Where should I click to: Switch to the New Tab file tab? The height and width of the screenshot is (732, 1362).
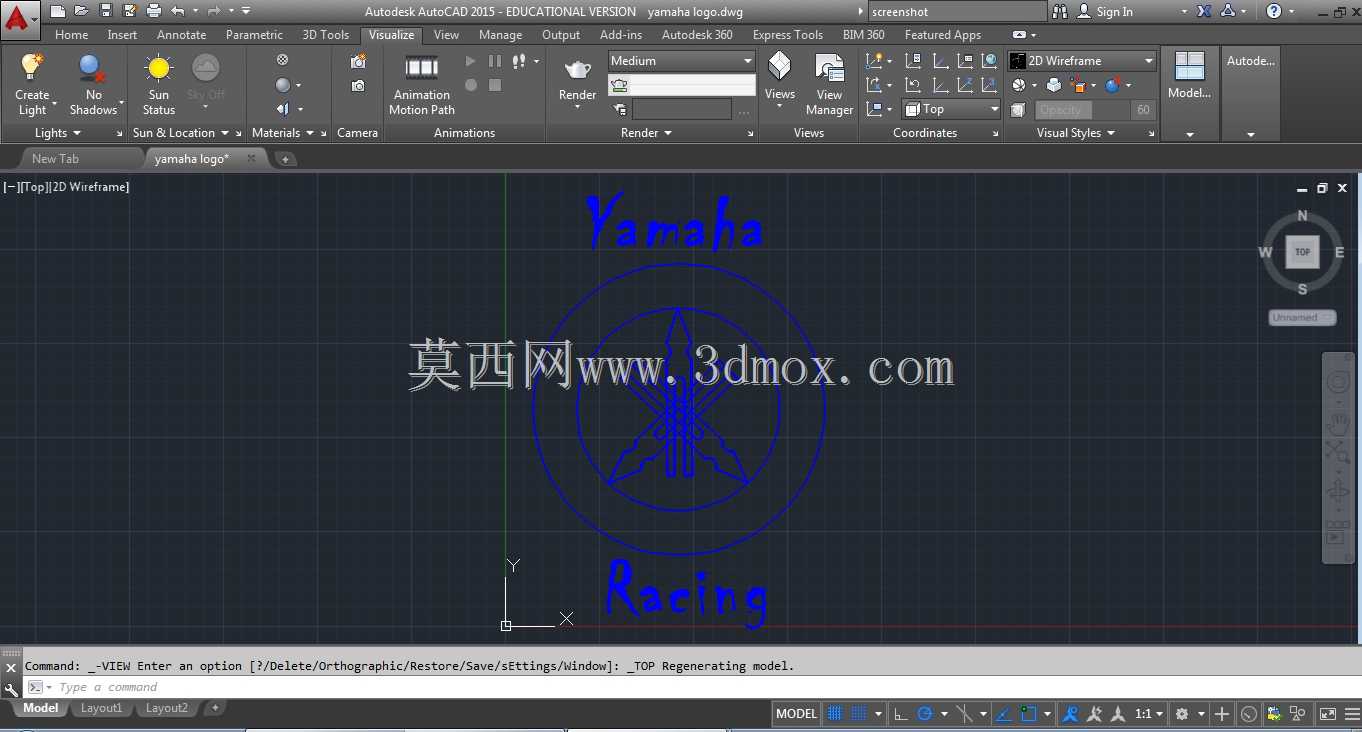pyautogui.click(x=55, y=159)
